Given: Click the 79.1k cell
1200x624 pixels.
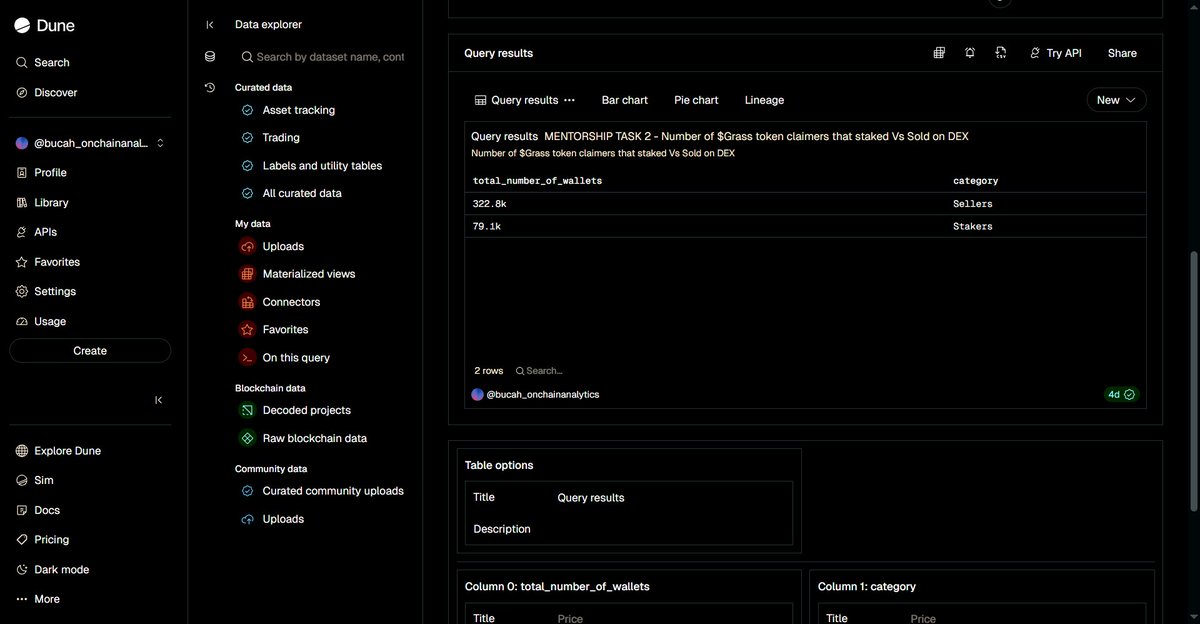Looking at the screenshot, I should (486, 227).
